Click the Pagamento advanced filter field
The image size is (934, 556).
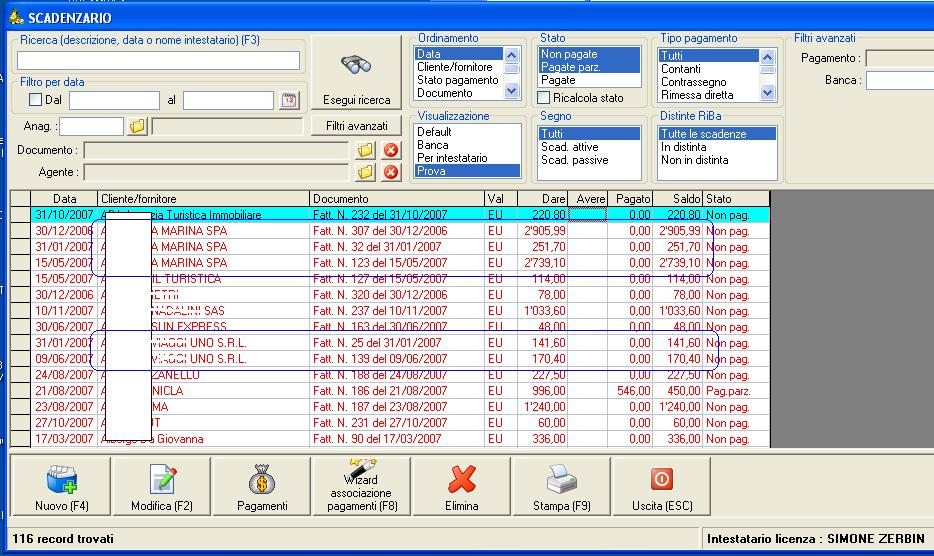point(899,58)
